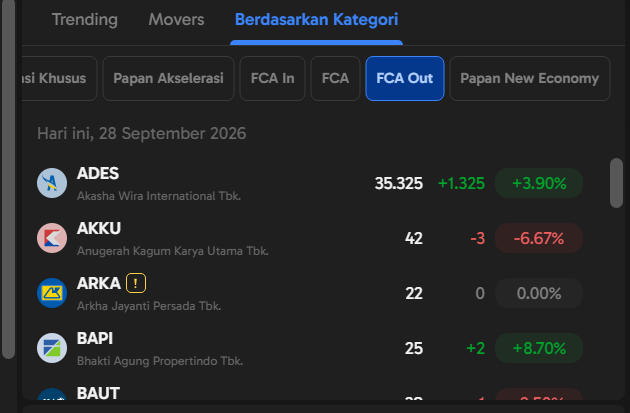Select the partially visible Khusus category chip
This screenshot has width=630, height=413.
coord(59,78)
